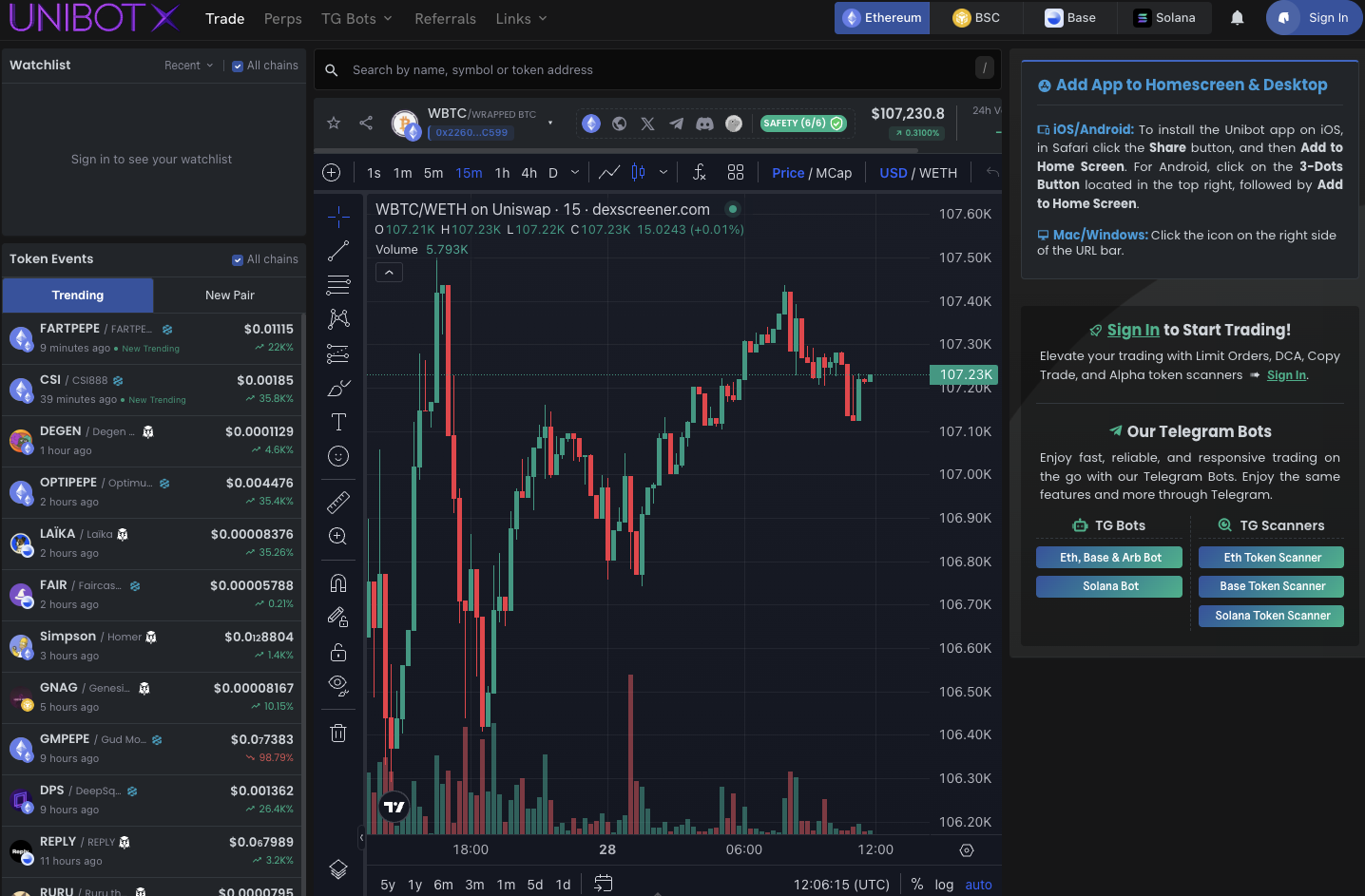Click the 107.23K current price label on the axis
Viewport: 1365px width, 896px height.
(x=965, y=374)
